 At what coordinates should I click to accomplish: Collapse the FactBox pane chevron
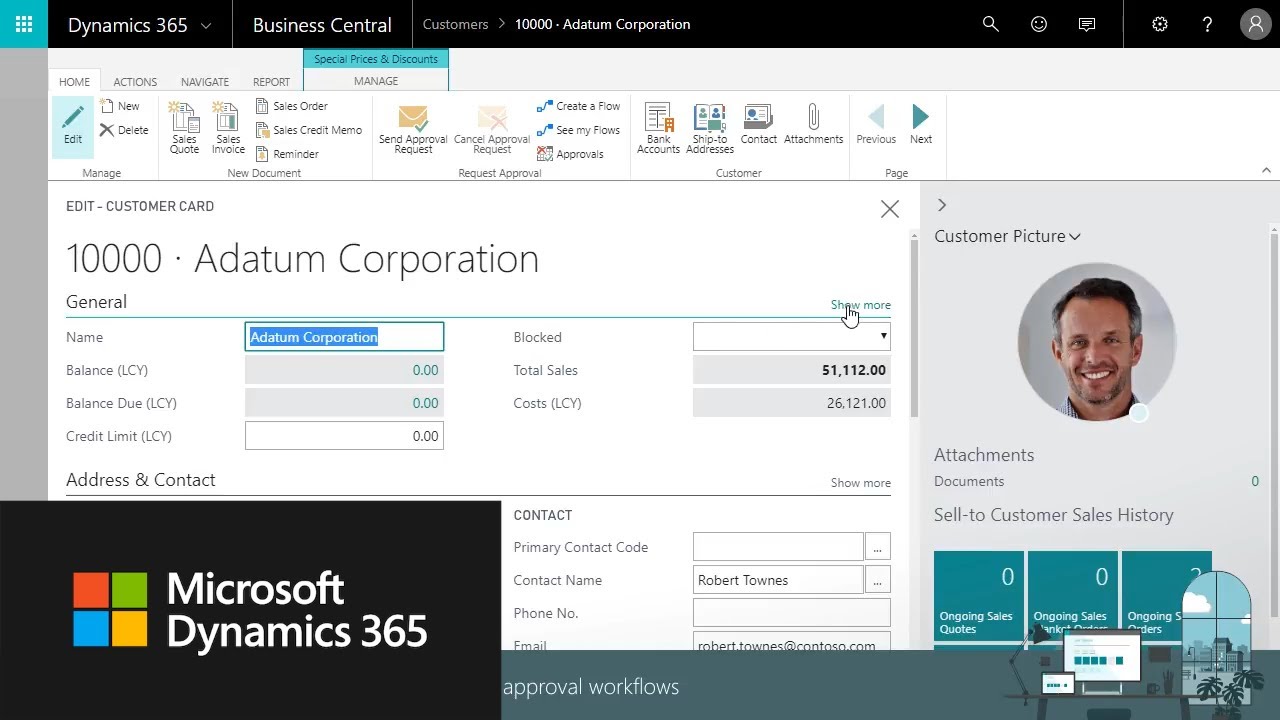pyautogui.click(x=941, y=205)
